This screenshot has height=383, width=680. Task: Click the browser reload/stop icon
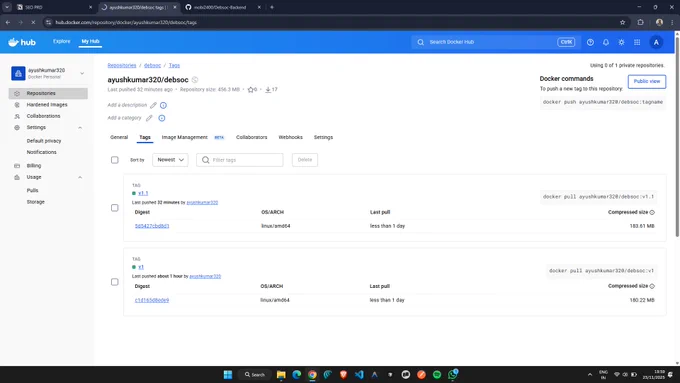click(33, 22)
